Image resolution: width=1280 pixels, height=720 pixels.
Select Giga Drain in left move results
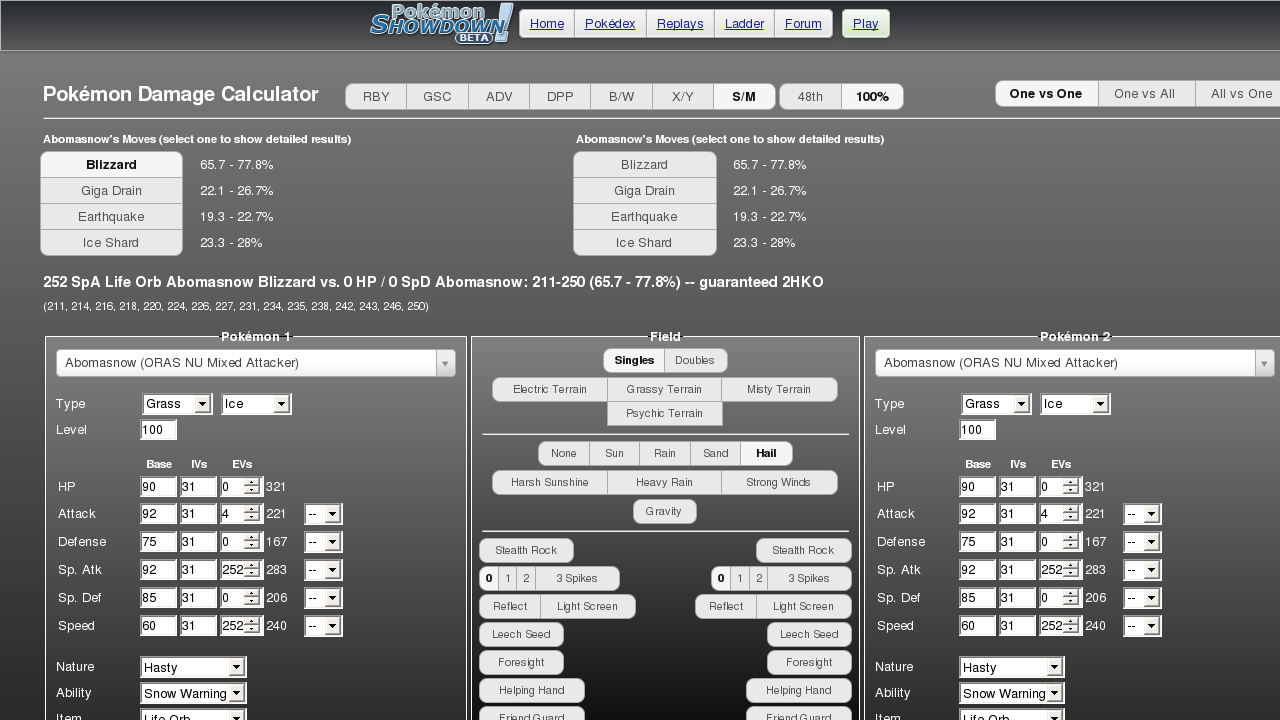tap(111, 191)
